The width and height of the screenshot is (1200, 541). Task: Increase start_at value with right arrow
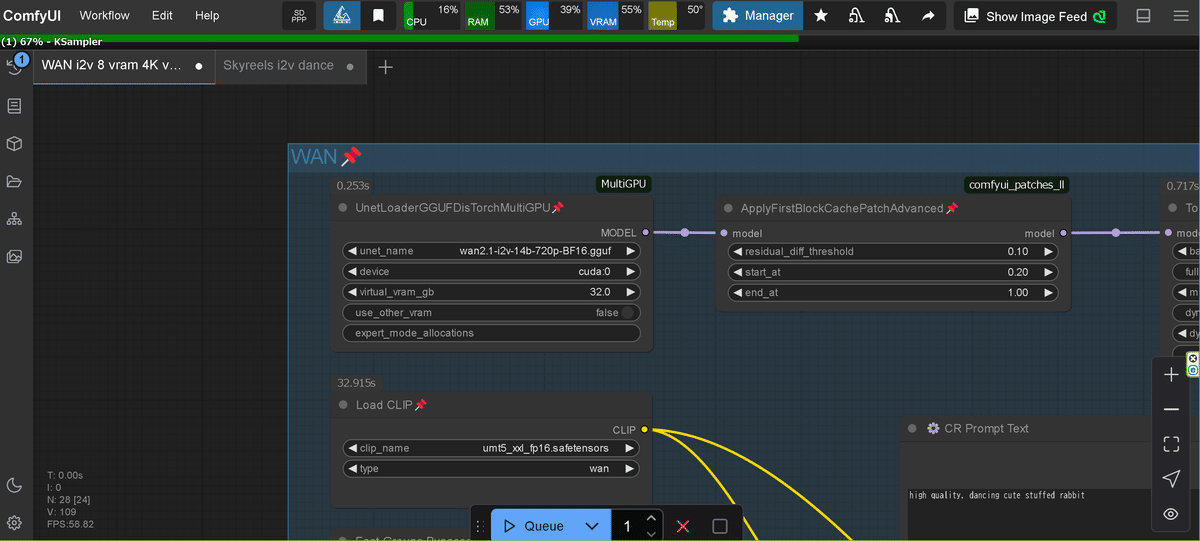click(x=1048, y=272)
